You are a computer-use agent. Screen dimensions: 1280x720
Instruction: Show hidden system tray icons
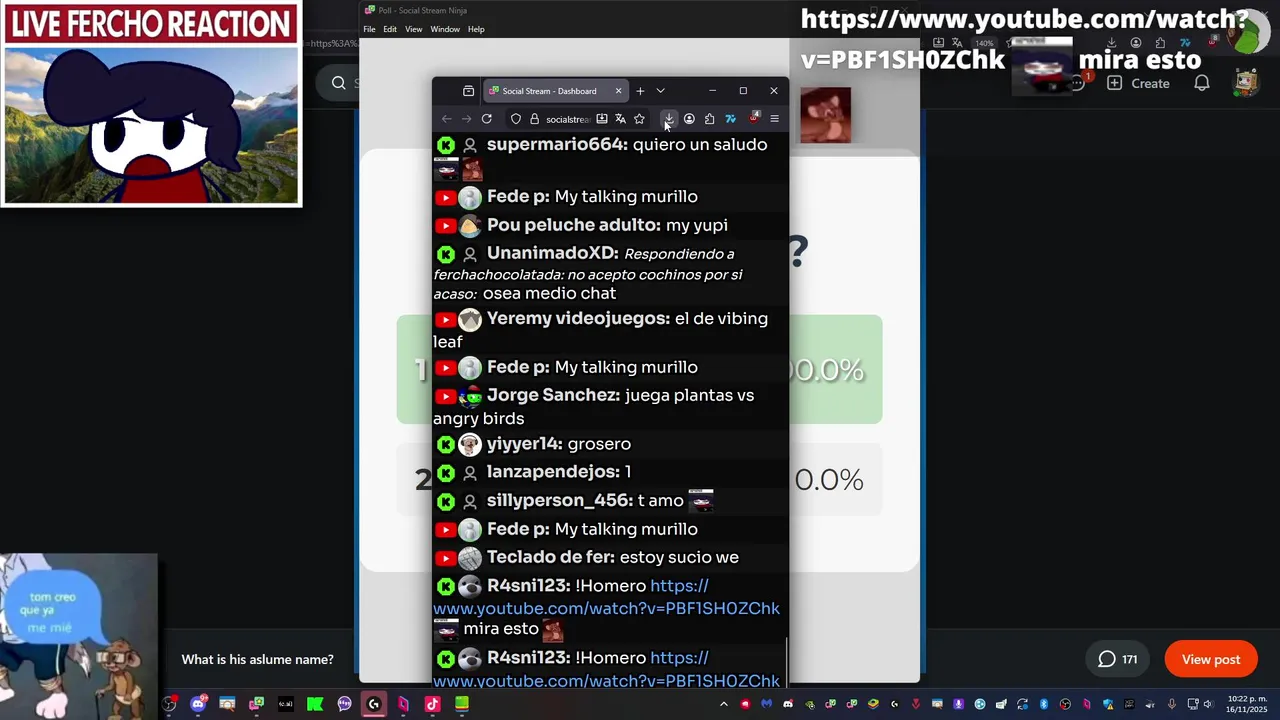724,704
